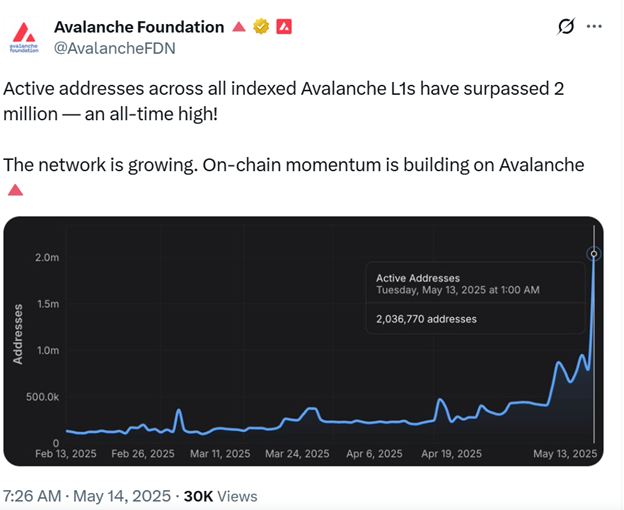Click the Mar 24, 2025 x-axis label
624x510 pixels.
click(x=297, y=454)
